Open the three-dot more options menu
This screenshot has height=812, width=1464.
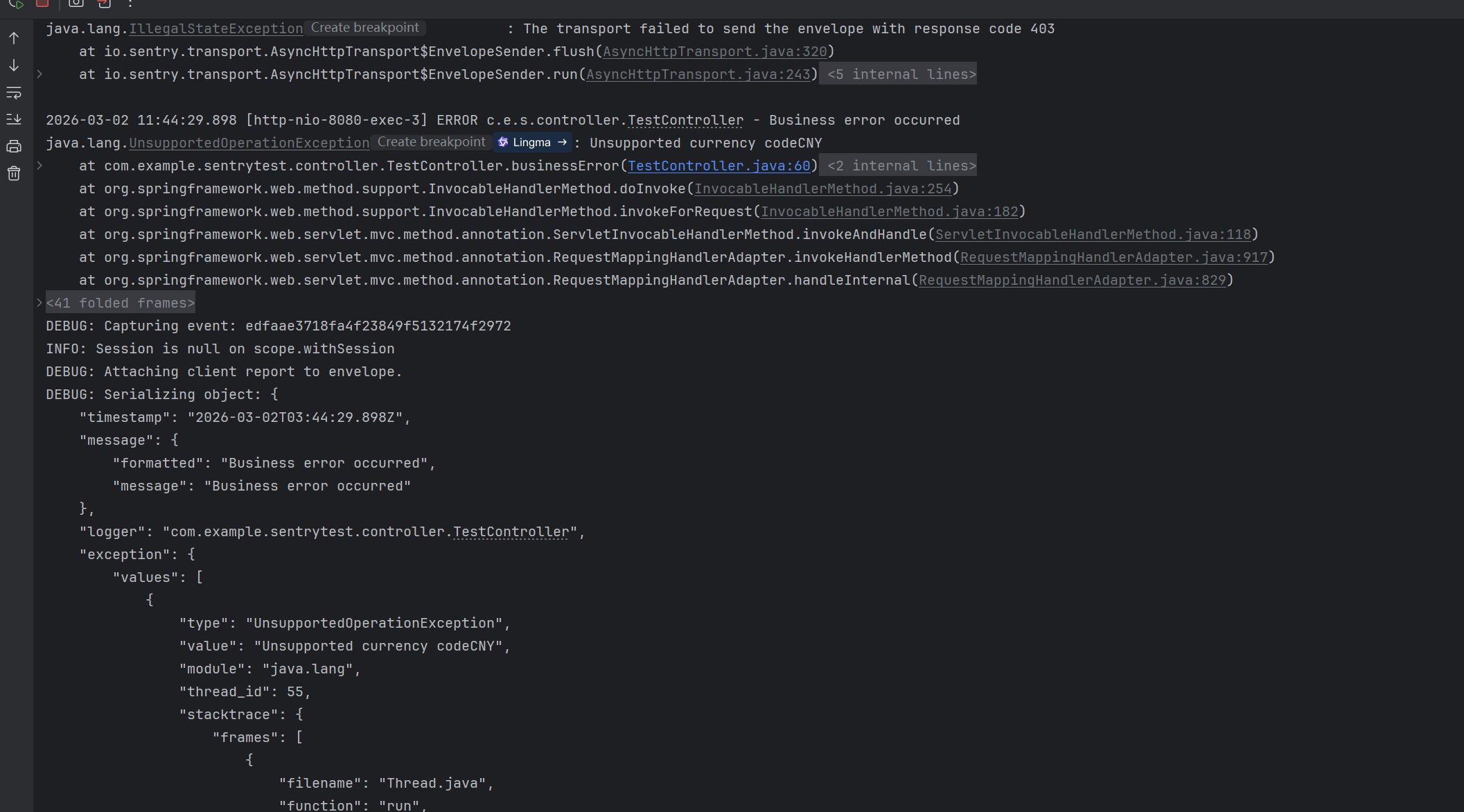pos(130,3)
